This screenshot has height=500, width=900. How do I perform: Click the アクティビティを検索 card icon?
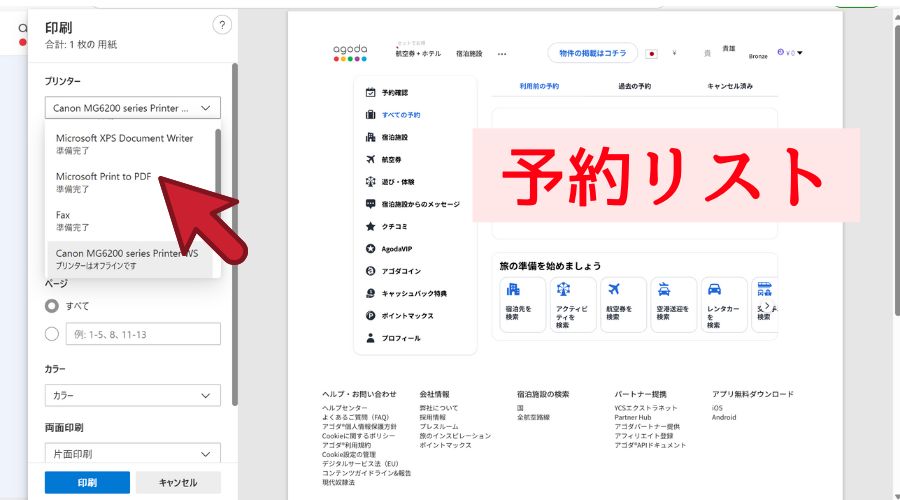point(564,289)
